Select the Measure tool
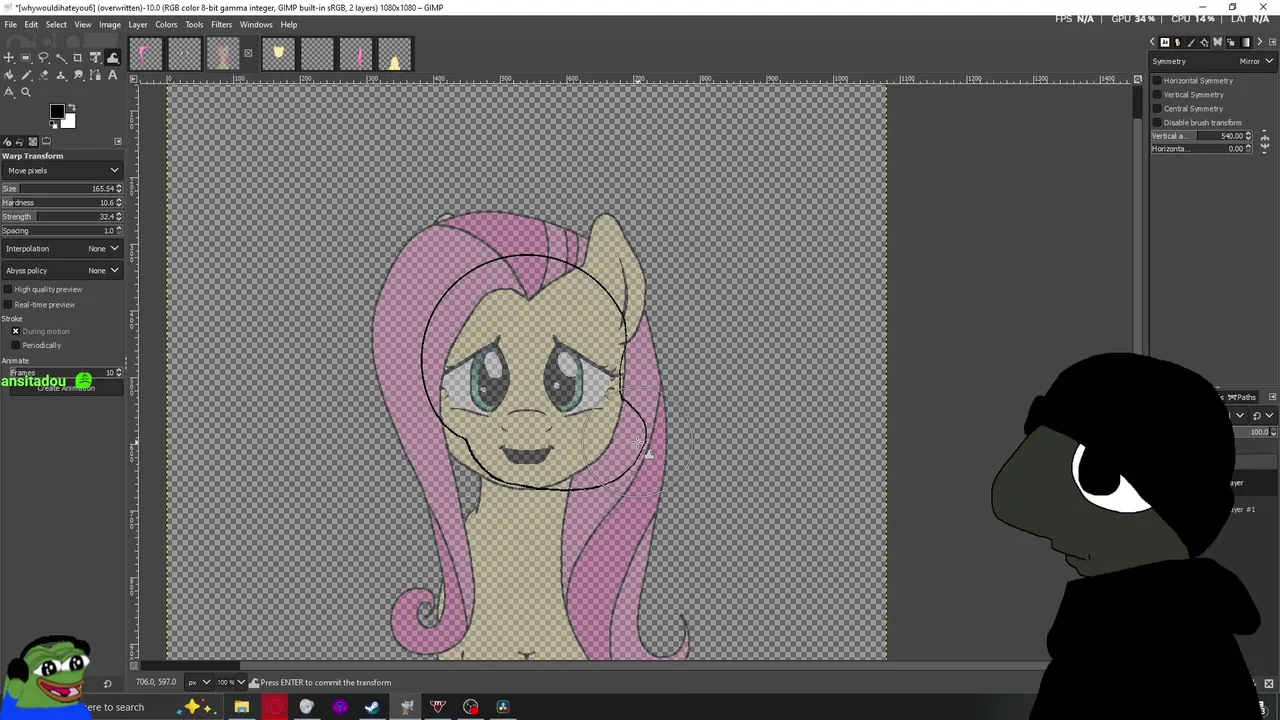The height and width of the screenshot is (720, 1280). coord(8,92)
